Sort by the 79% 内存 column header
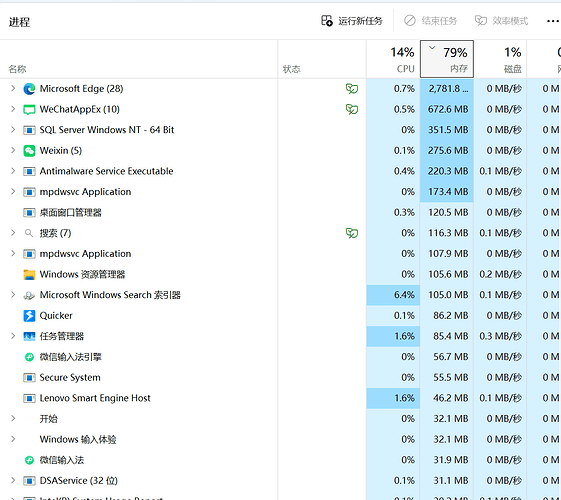561x500 pixels. [447, 59]
